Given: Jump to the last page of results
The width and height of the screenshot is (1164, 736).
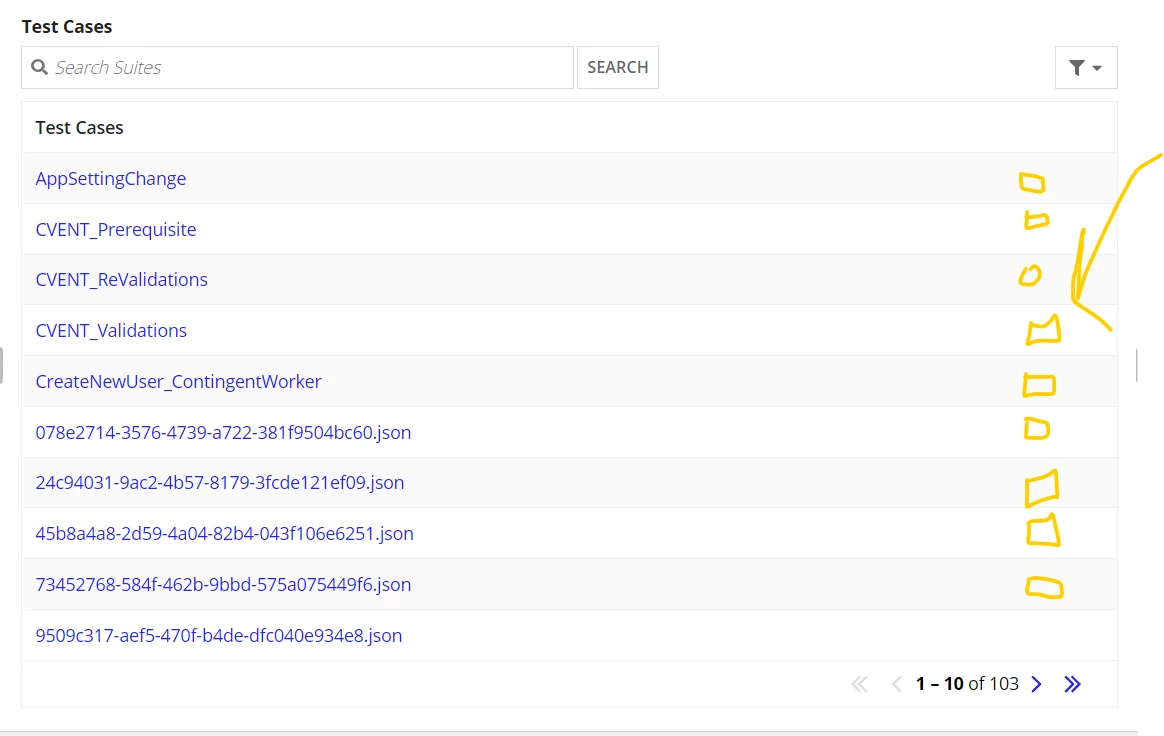Looking at the screenshot, I should (x=1073, y=684).
